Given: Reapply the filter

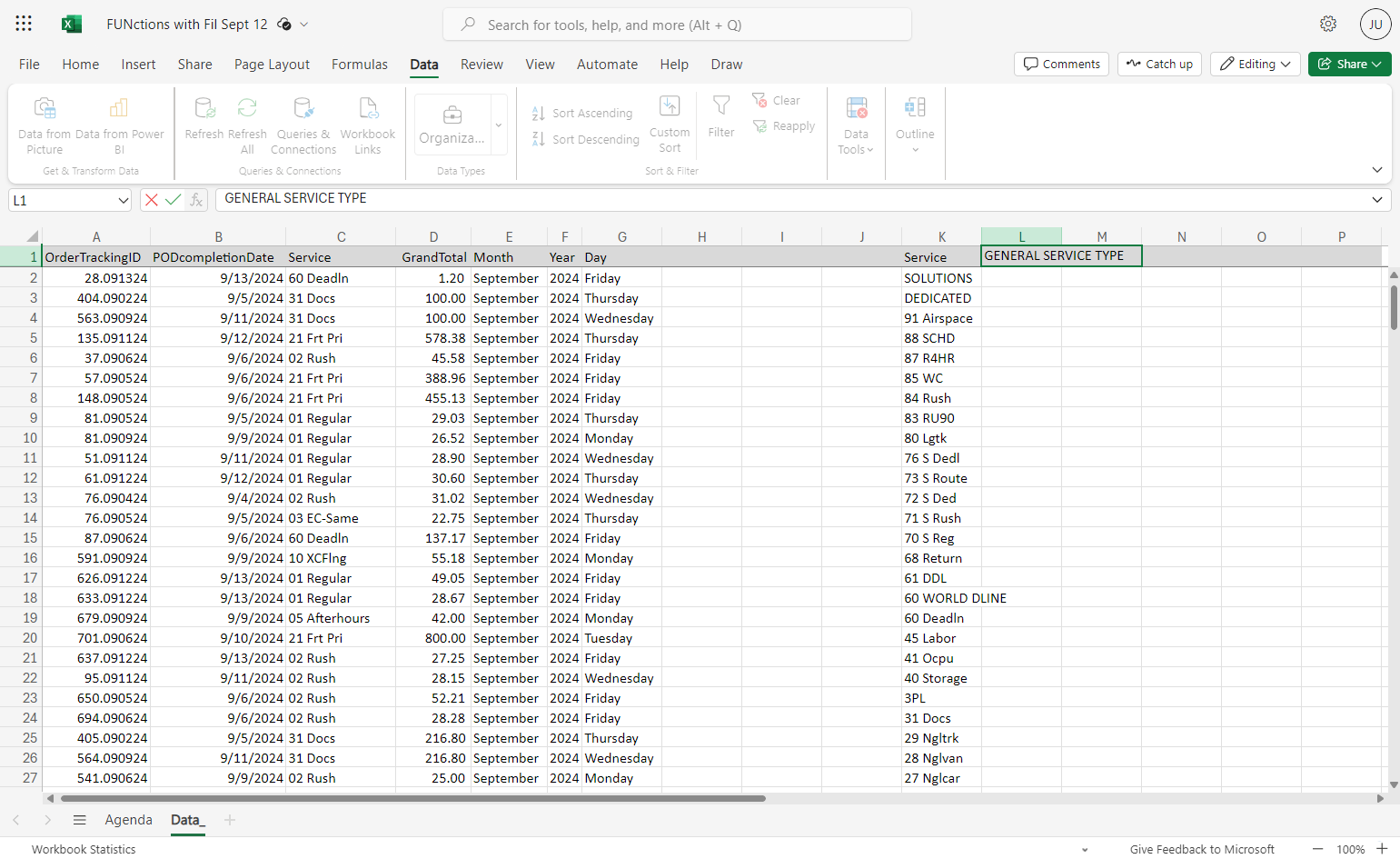Looking at the screenshot, I should pos(784,126).
